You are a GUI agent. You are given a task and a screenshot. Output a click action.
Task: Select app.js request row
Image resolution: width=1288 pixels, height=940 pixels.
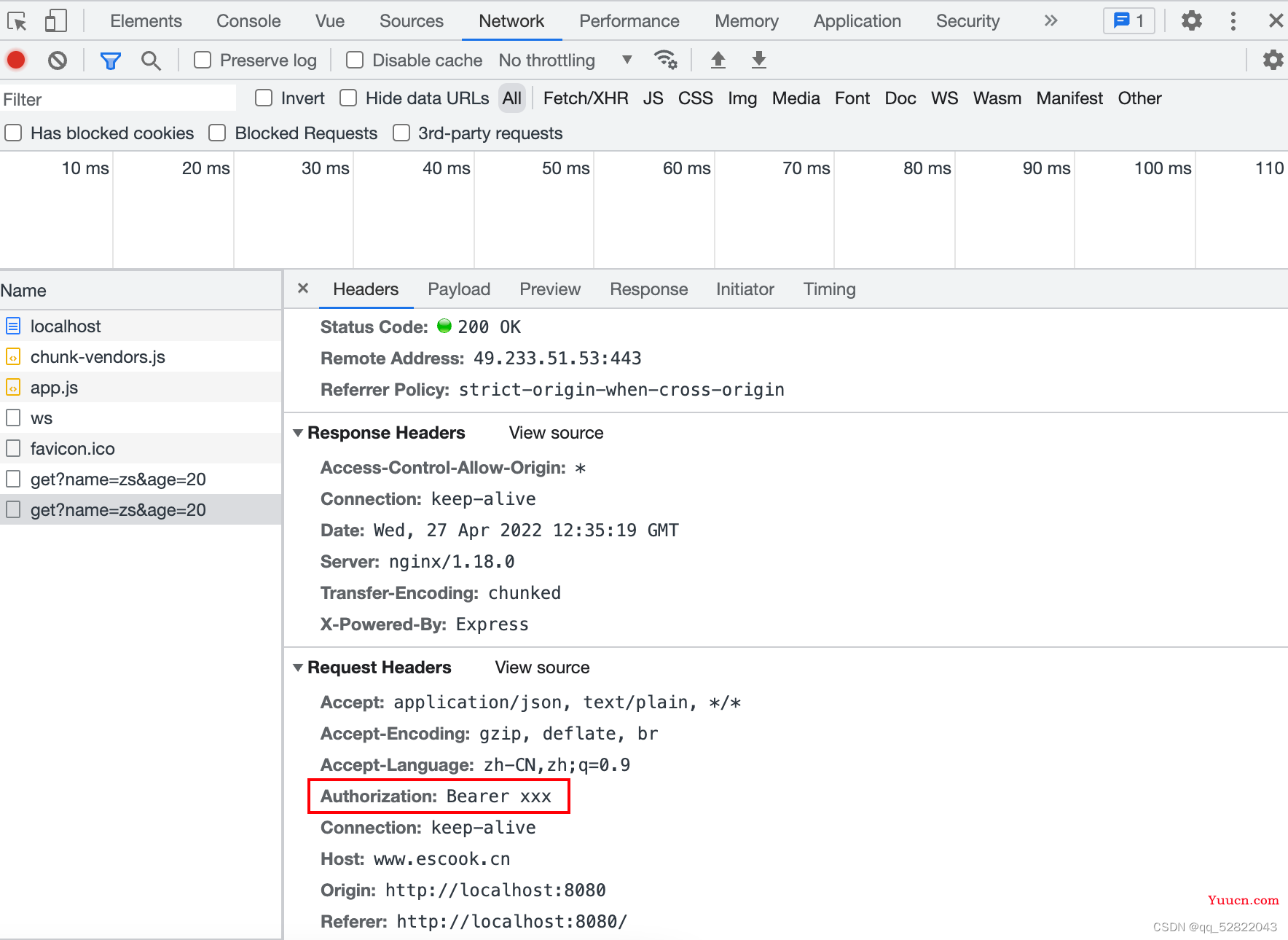141,388
